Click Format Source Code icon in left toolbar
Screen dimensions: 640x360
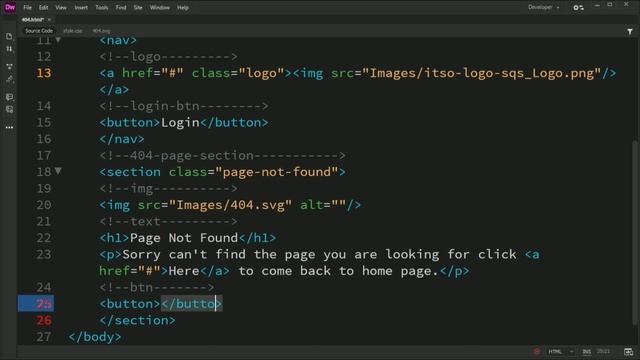point(9,79)
